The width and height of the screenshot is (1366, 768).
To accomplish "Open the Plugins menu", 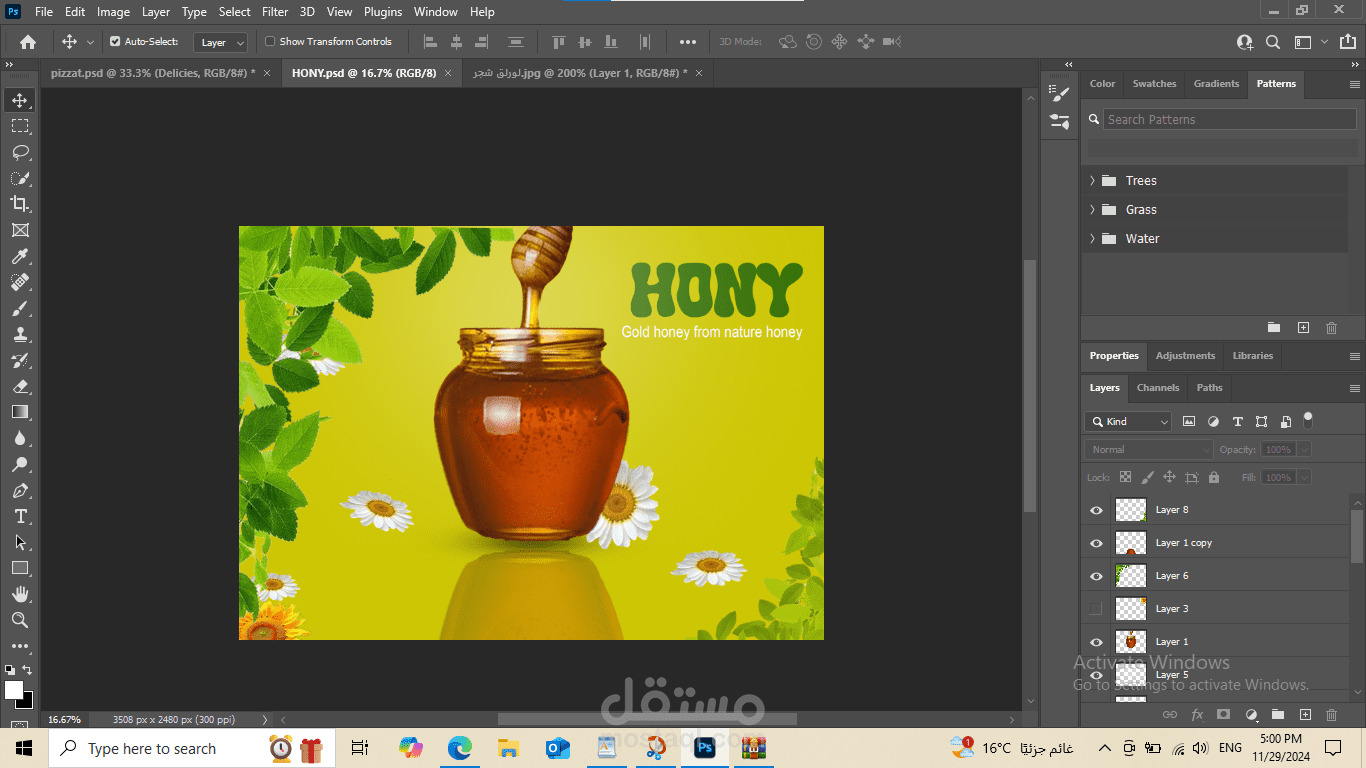I will pos(383,12).
